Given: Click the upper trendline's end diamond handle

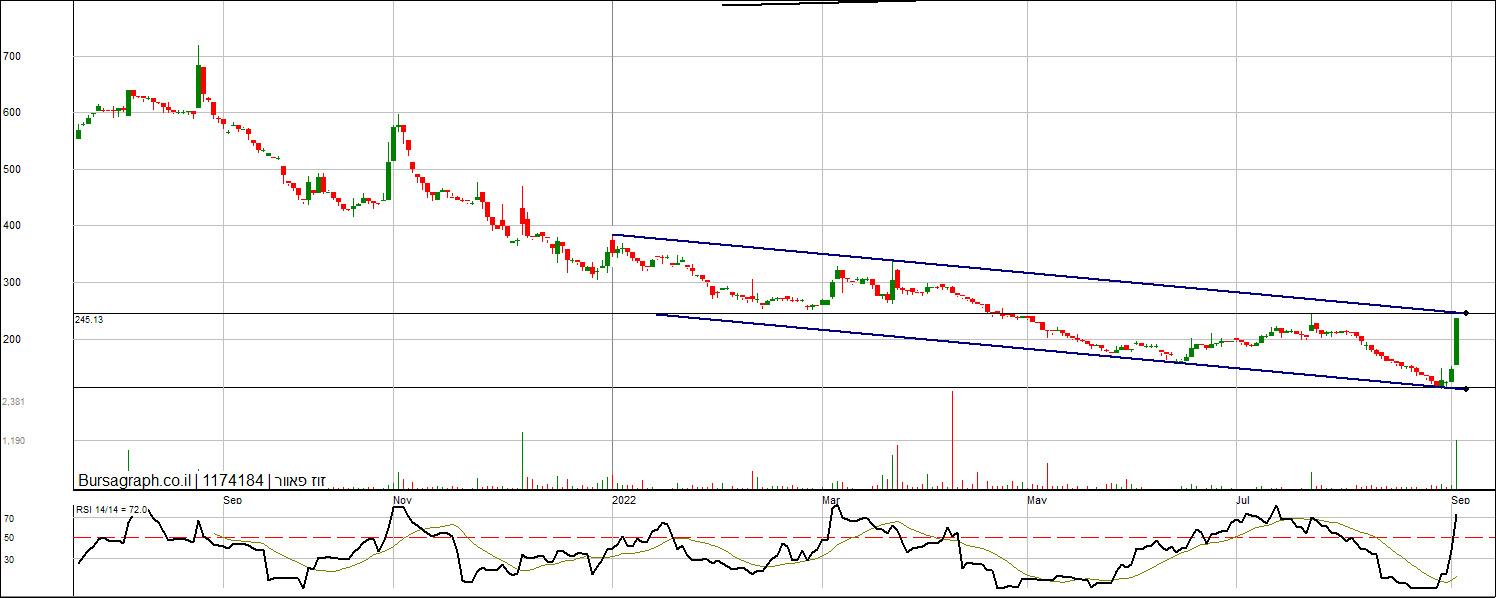Looking at the screenshot, I should [1466, 313].
